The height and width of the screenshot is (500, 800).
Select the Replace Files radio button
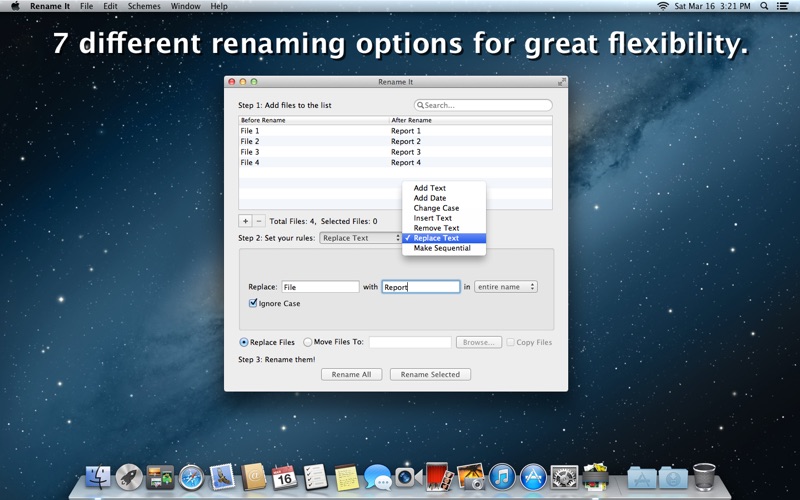click(x=244, y=342)
